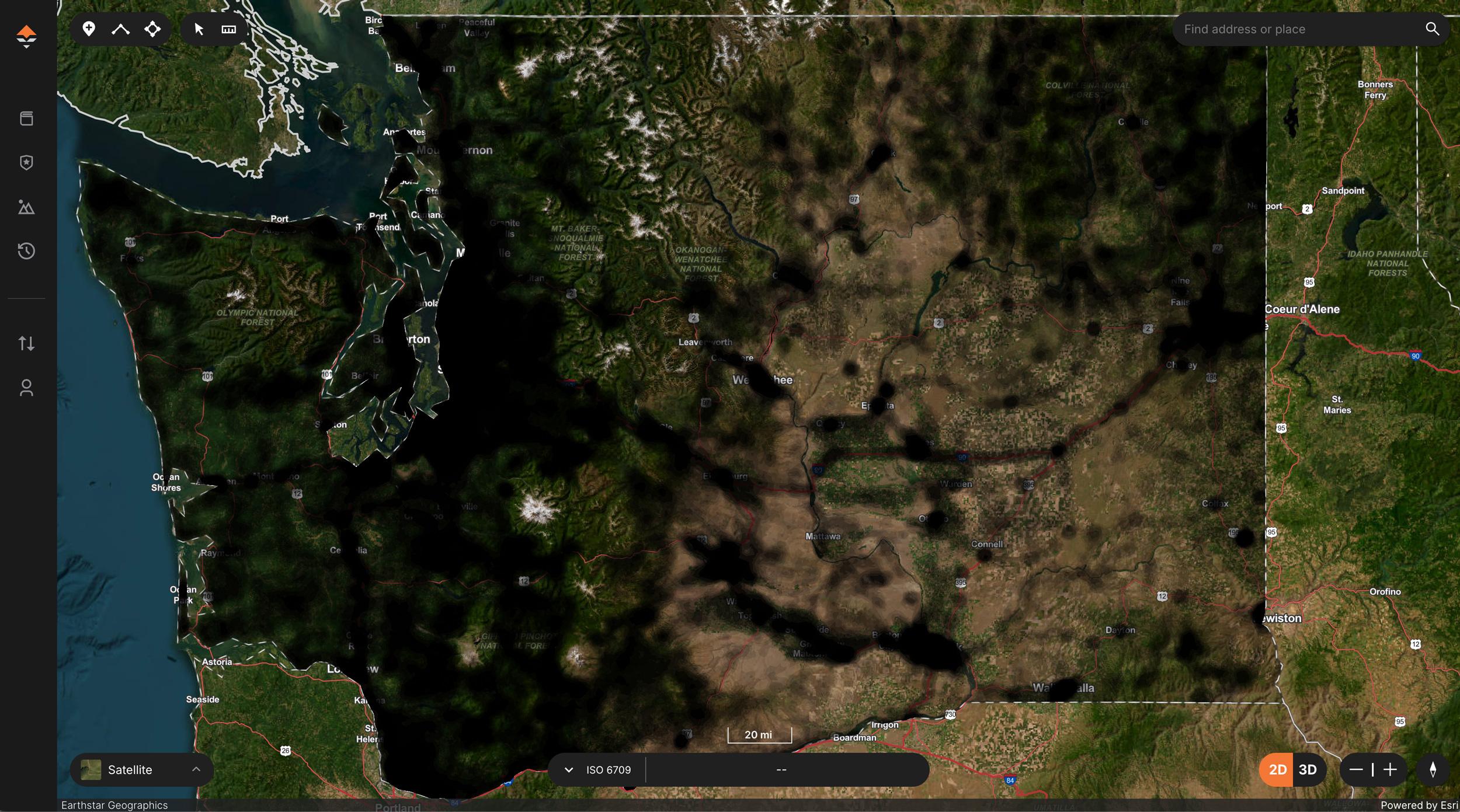Screen dimensions: 1460x812
Task: Expand the Satellite basemap selector
Action: (196, 769)
